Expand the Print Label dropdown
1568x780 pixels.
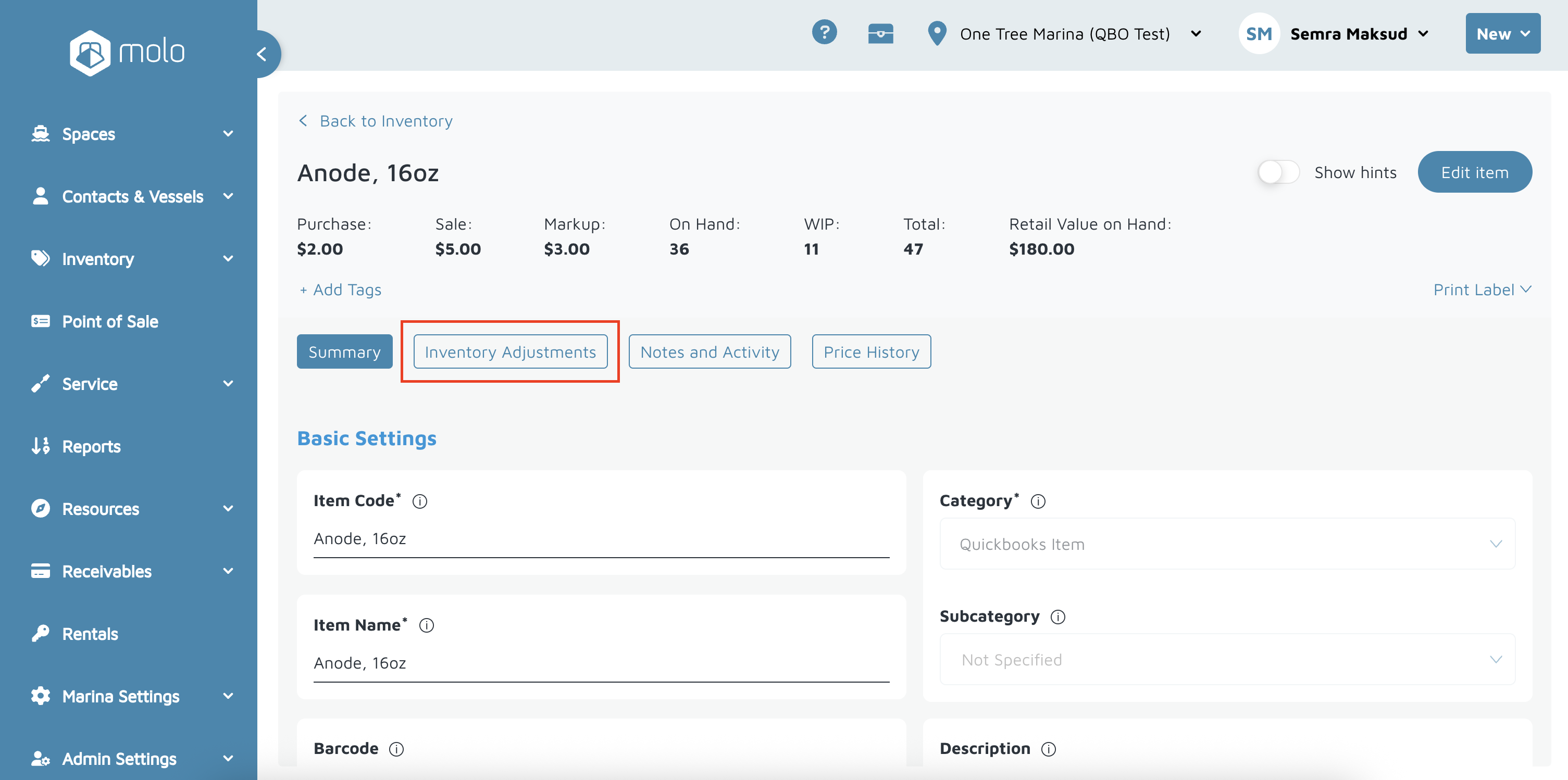point(1482,290)
